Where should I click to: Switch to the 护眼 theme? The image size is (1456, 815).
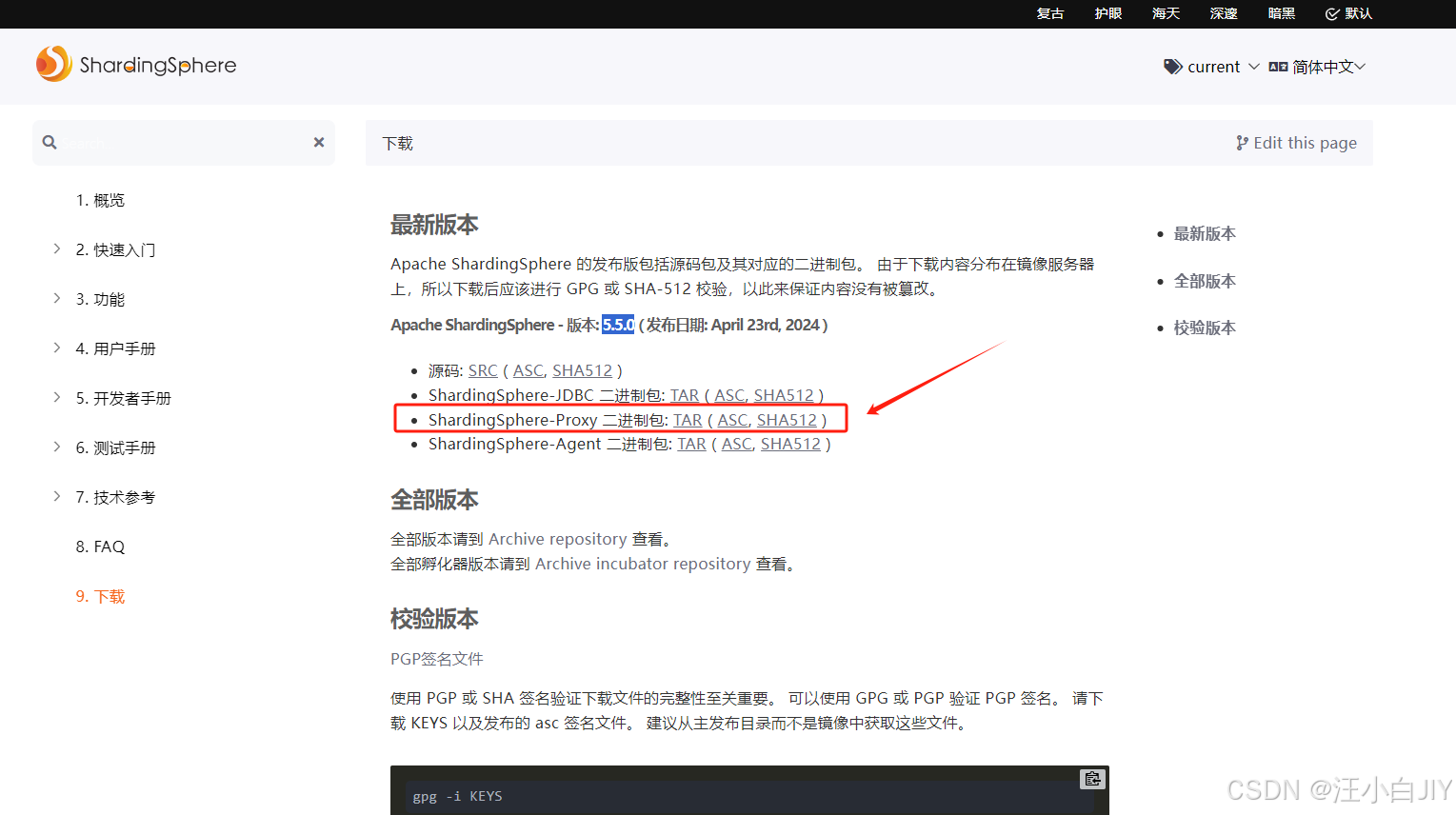1108,13
